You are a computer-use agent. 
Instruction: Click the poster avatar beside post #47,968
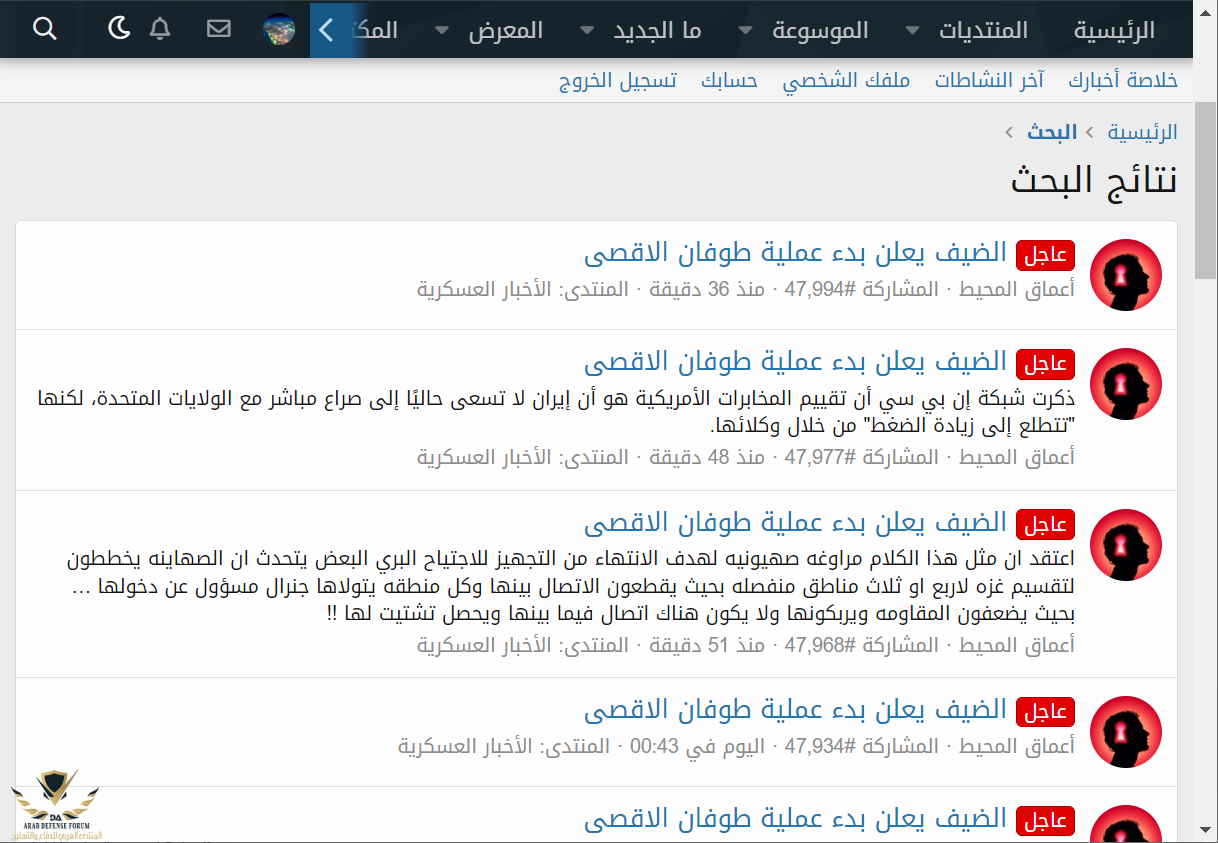[1125, 545]
